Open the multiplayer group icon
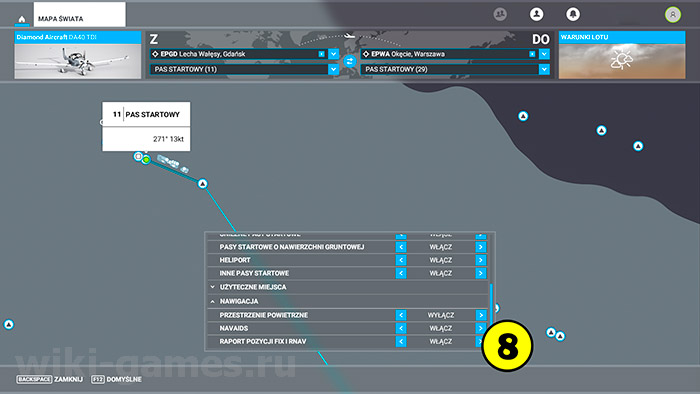This screenshot has width=700, height=394. [x=500, y=14]
